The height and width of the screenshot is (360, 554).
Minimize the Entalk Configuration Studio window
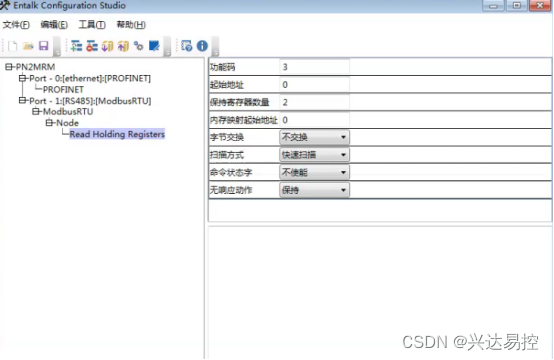tap(493, 5)
